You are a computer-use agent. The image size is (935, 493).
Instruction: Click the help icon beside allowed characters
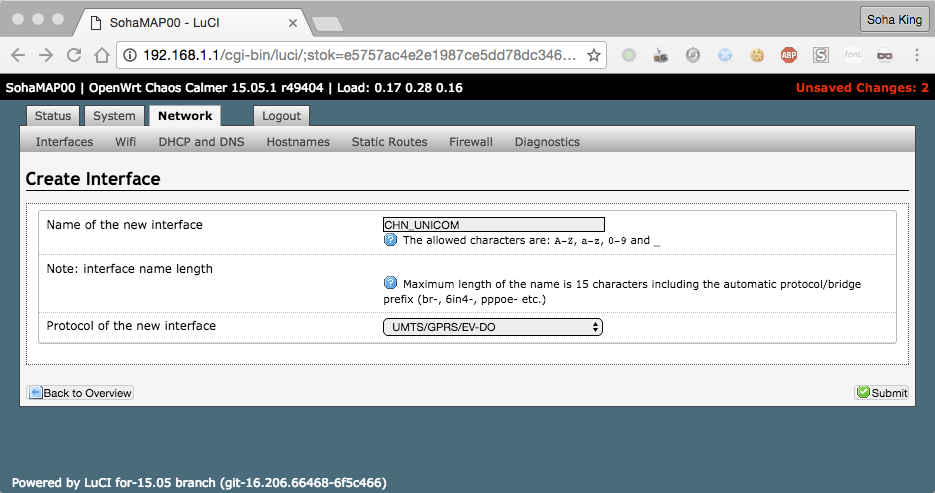click(390, 240)
